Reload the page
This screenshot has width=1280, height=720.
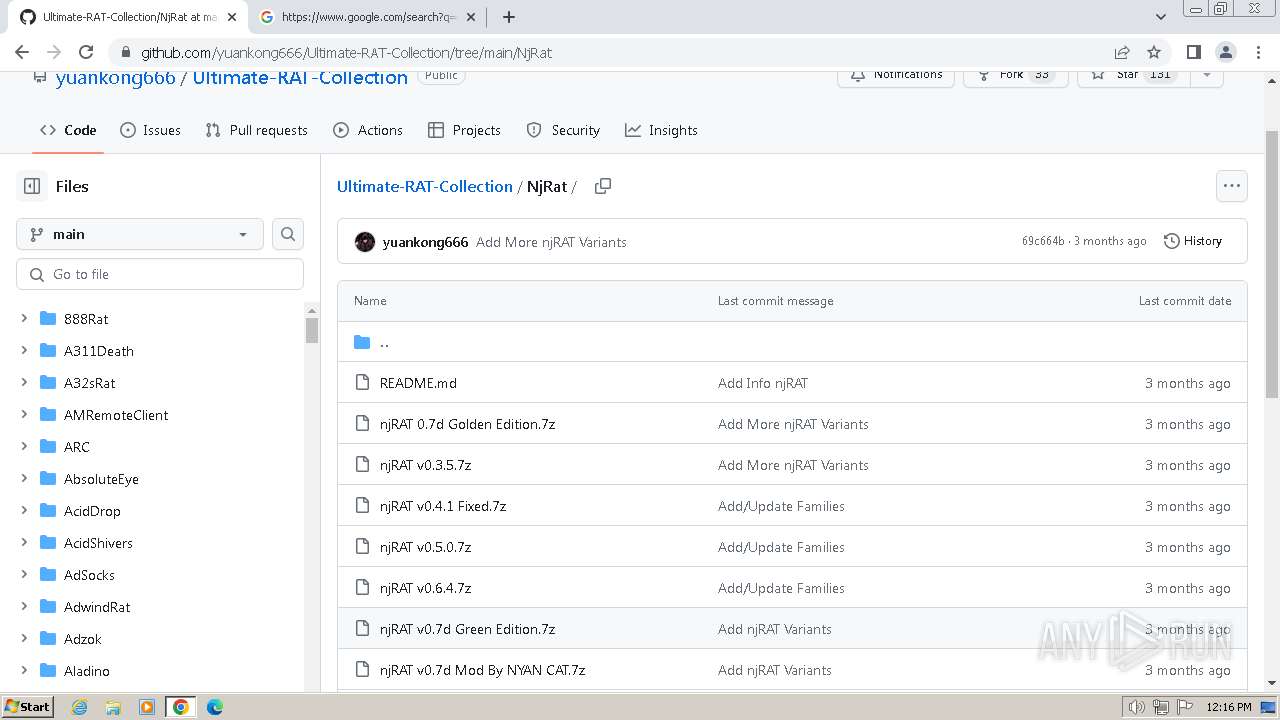pyautogui.click(x=86, y=52)
